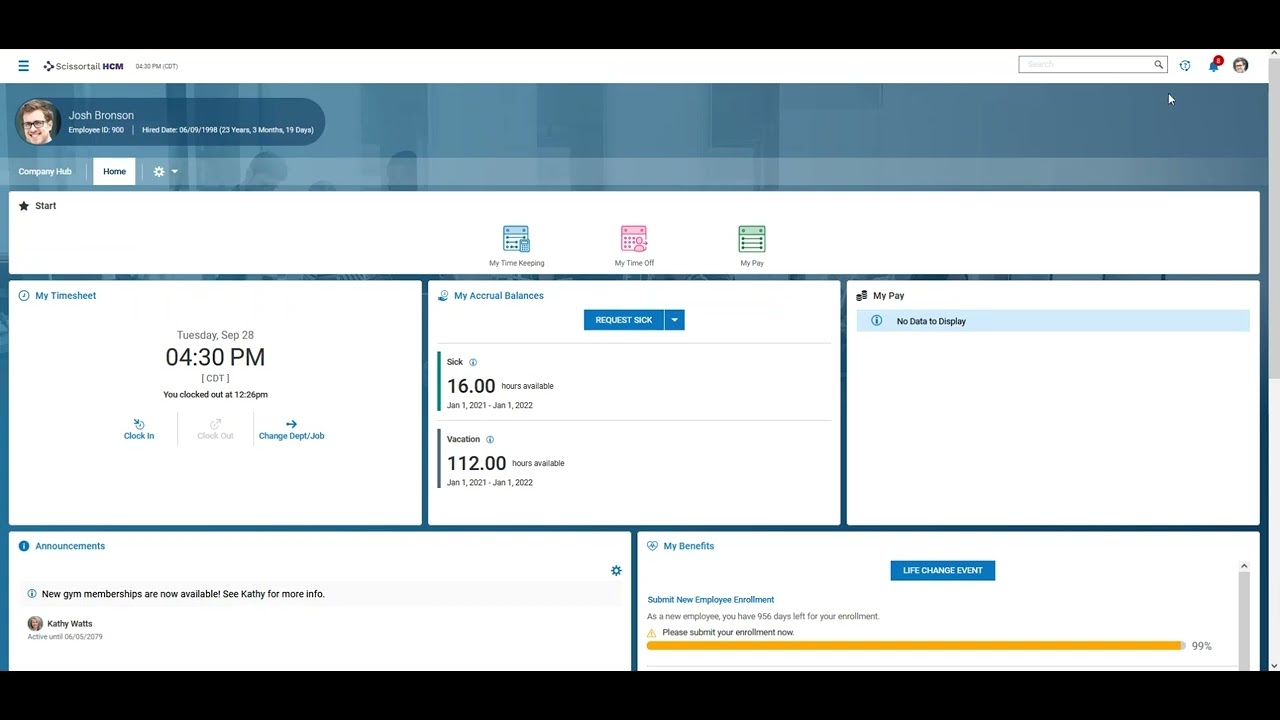Open Announcements settings gear
Viewport: 1280px width, 720px height.
click(616, 570)
